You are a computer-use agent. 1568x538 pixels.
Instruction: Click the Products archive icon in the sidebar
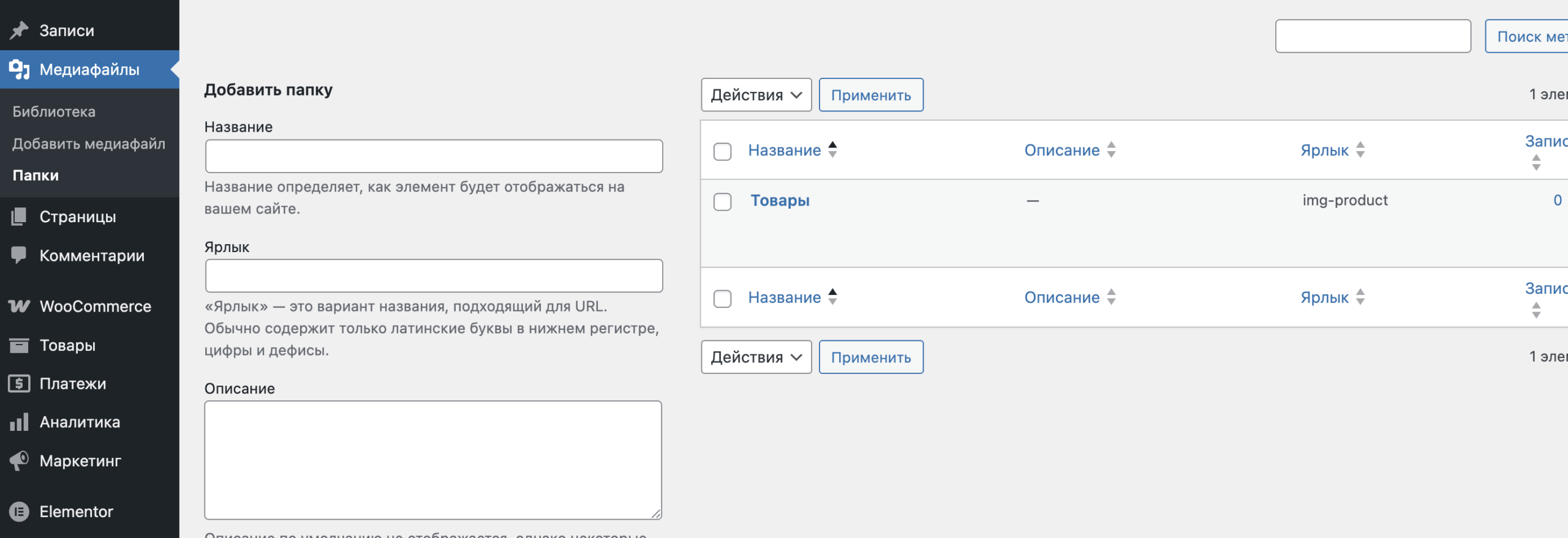[19, 345]
